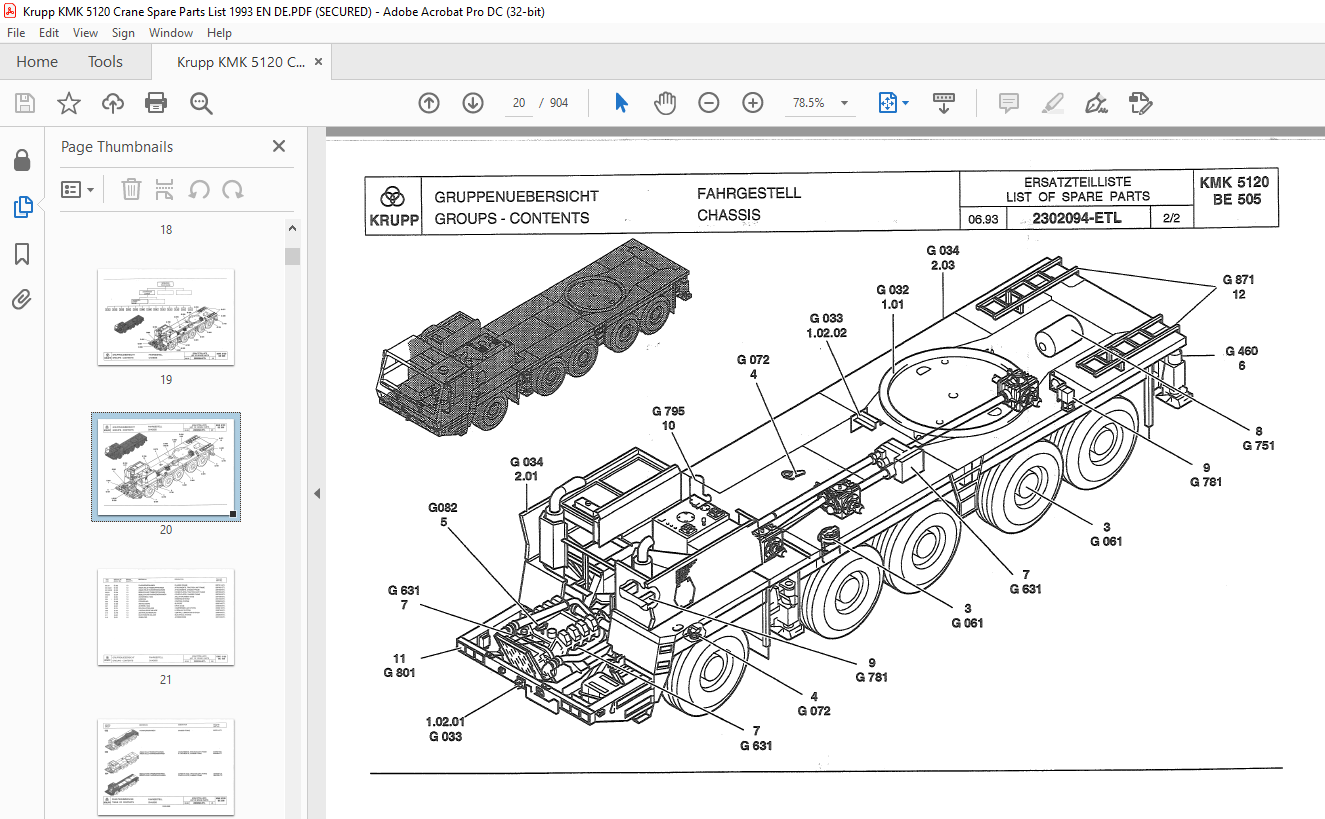Collapse the navigation pane arrow
The image size is (1325, 819).
coord(317,493)
